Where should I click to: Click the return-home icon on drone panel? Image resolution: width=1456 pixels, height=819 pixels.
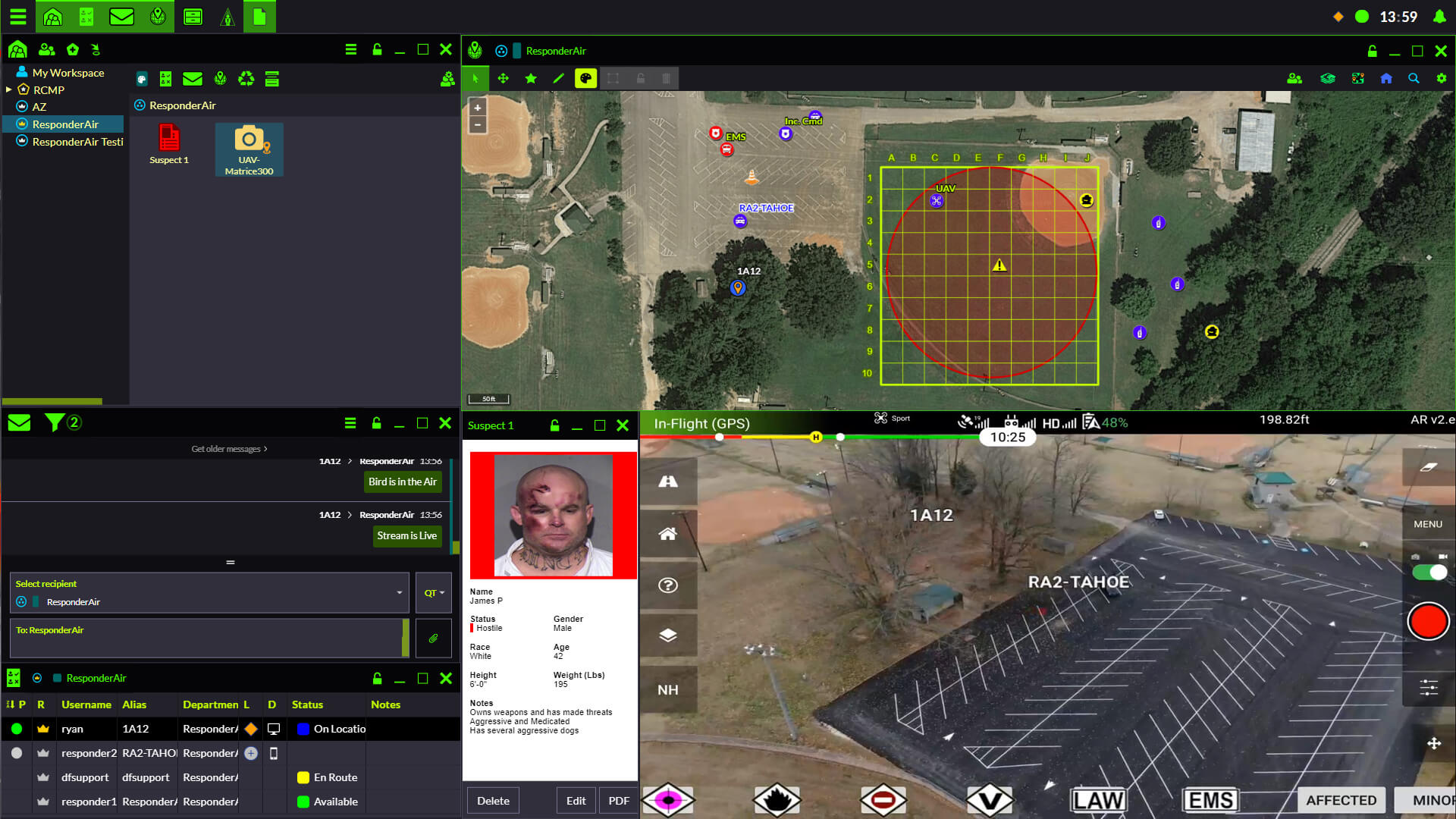668,534
